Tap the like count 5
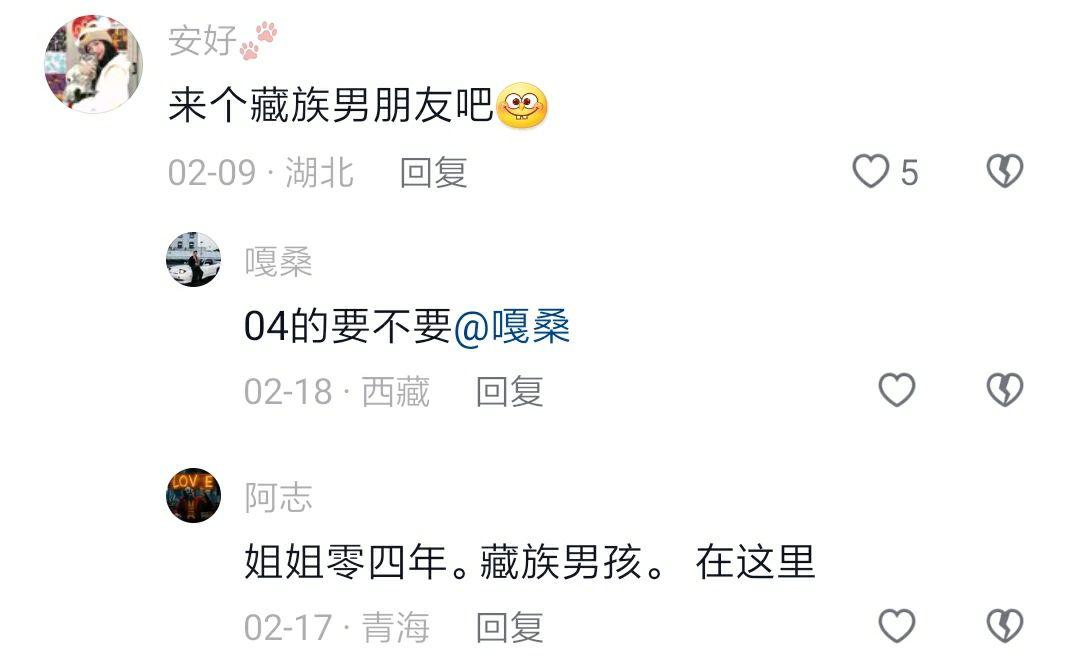Image resolution: width=1080 pixels, height=667 pixels. pyautogui.click(x=909, y=172)
